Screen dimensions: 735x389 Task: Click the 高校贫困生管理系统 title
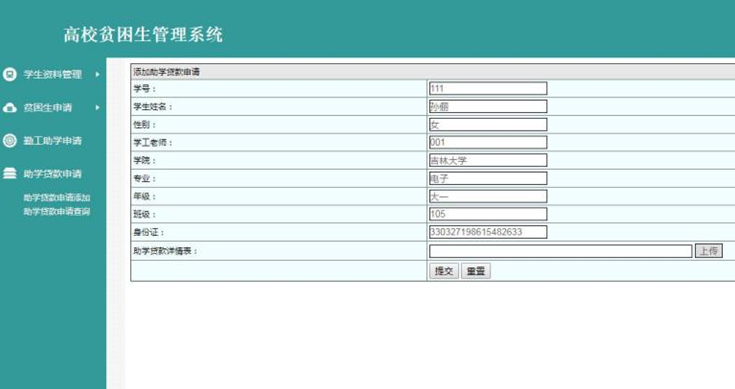pyautogui.click(x=143, y=35)
